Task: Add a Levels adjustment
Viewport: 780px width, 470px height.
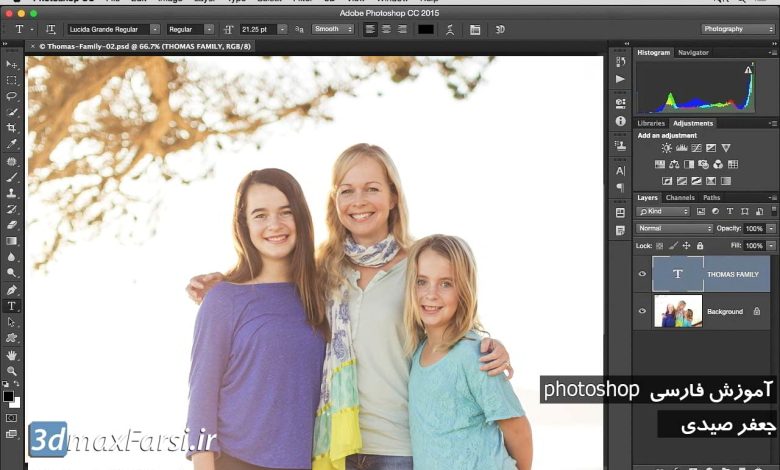Action: point(682,148)
